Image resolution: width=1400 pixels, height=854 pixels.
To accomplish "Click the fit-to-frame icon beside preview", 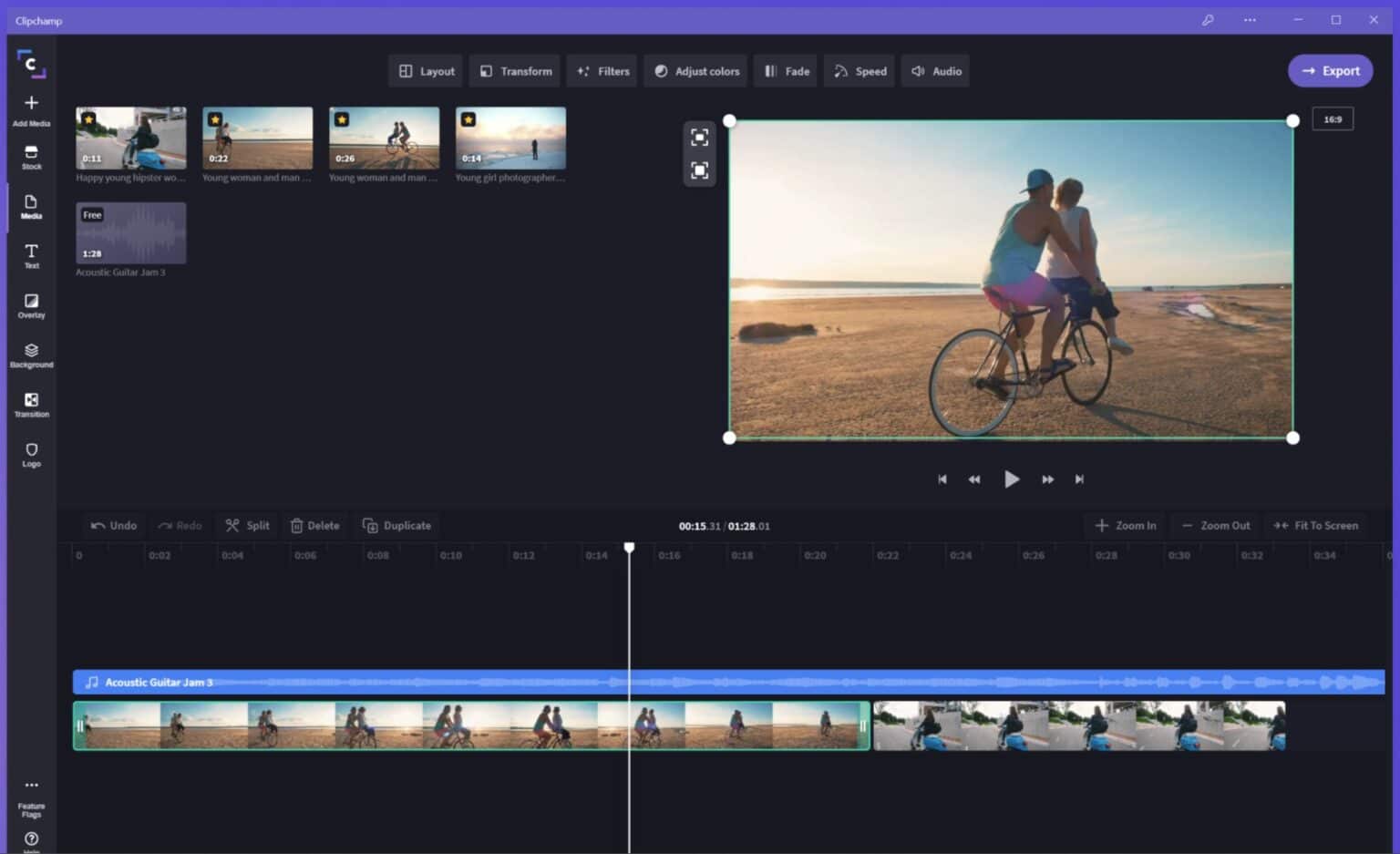I will 699,138.
